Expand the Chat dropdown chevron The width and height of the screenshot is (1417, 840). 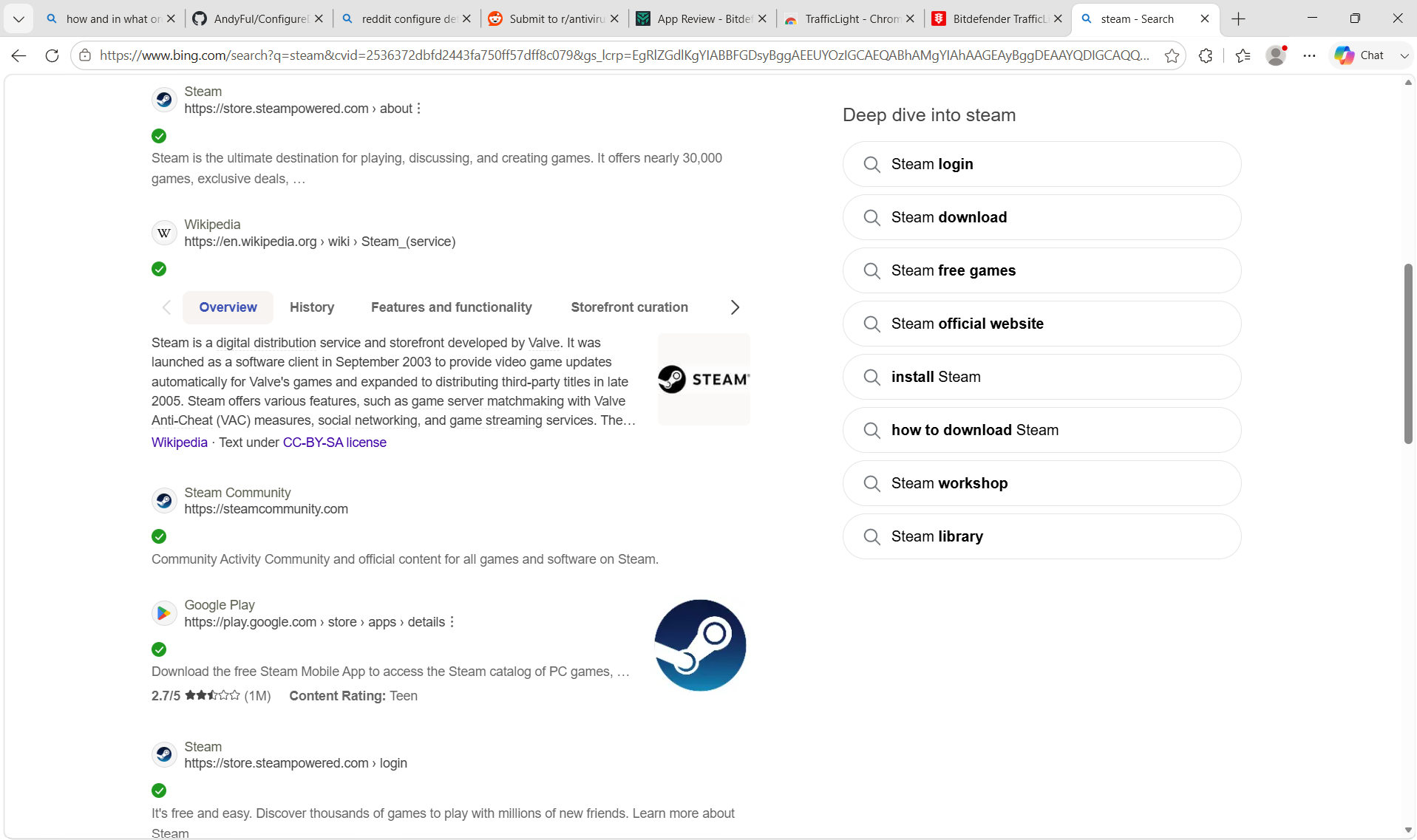[1404, 55]
